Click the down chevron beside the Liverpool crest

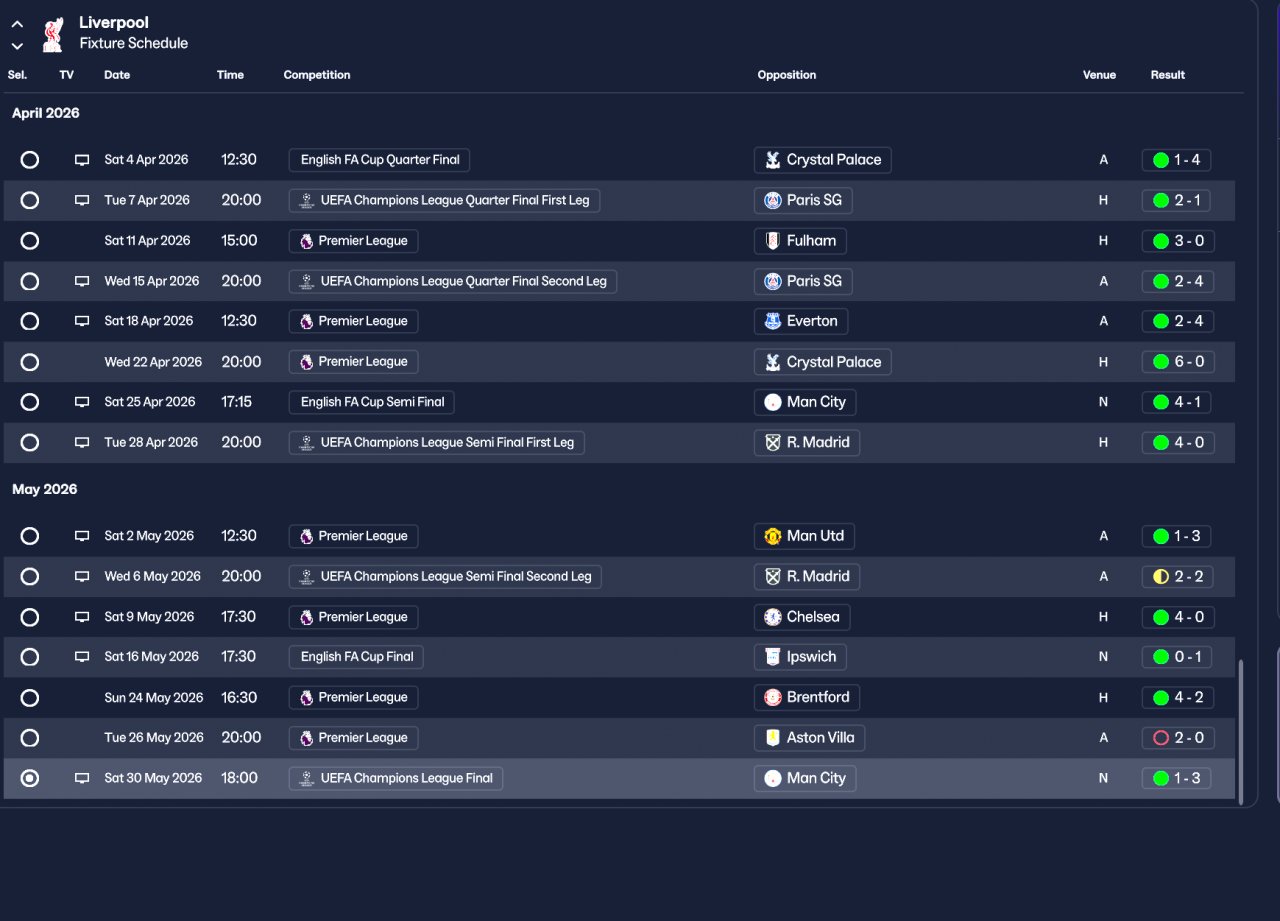point(17,45)
